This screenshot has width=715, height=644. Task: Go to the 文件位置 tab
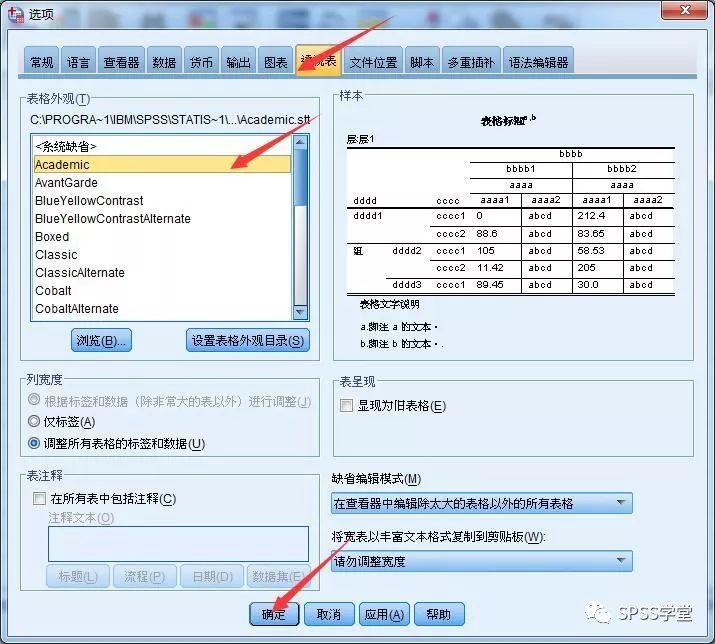(x=373, y=62)
